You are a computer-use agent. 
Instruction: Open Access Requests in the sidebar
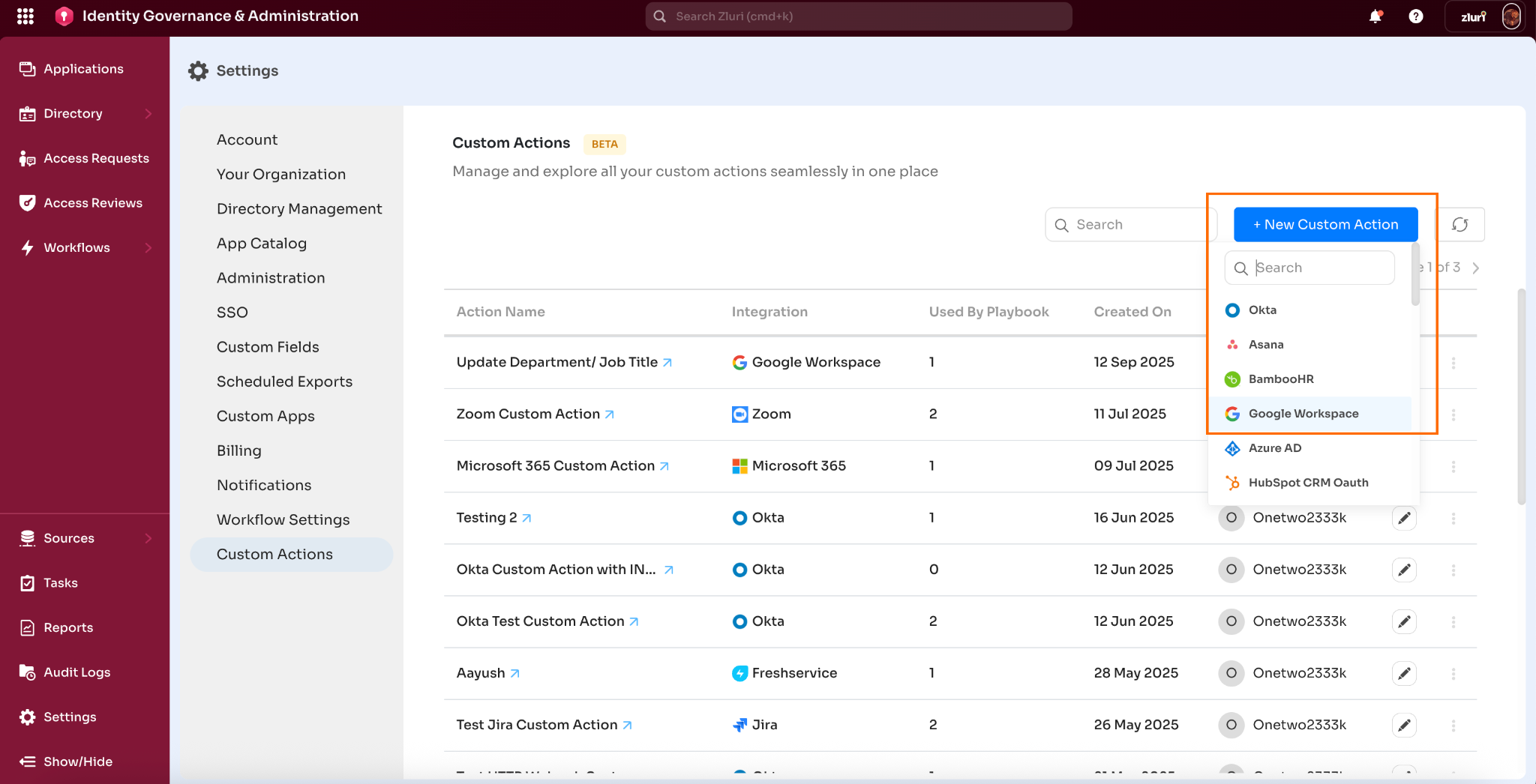[85, 158]
